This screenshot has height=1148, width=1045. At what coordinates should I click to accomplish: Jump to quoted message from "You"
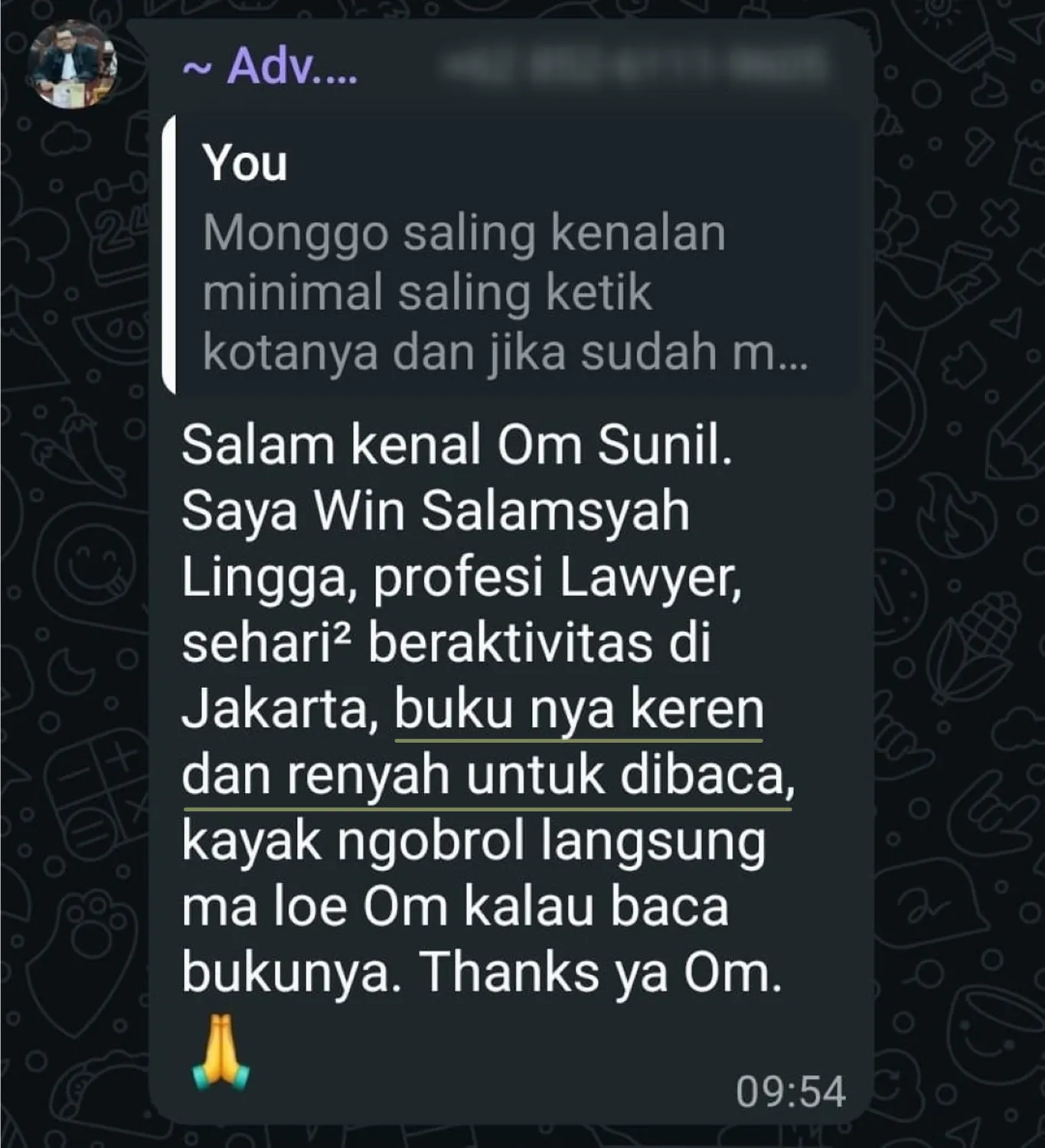(x=510, y=255)
